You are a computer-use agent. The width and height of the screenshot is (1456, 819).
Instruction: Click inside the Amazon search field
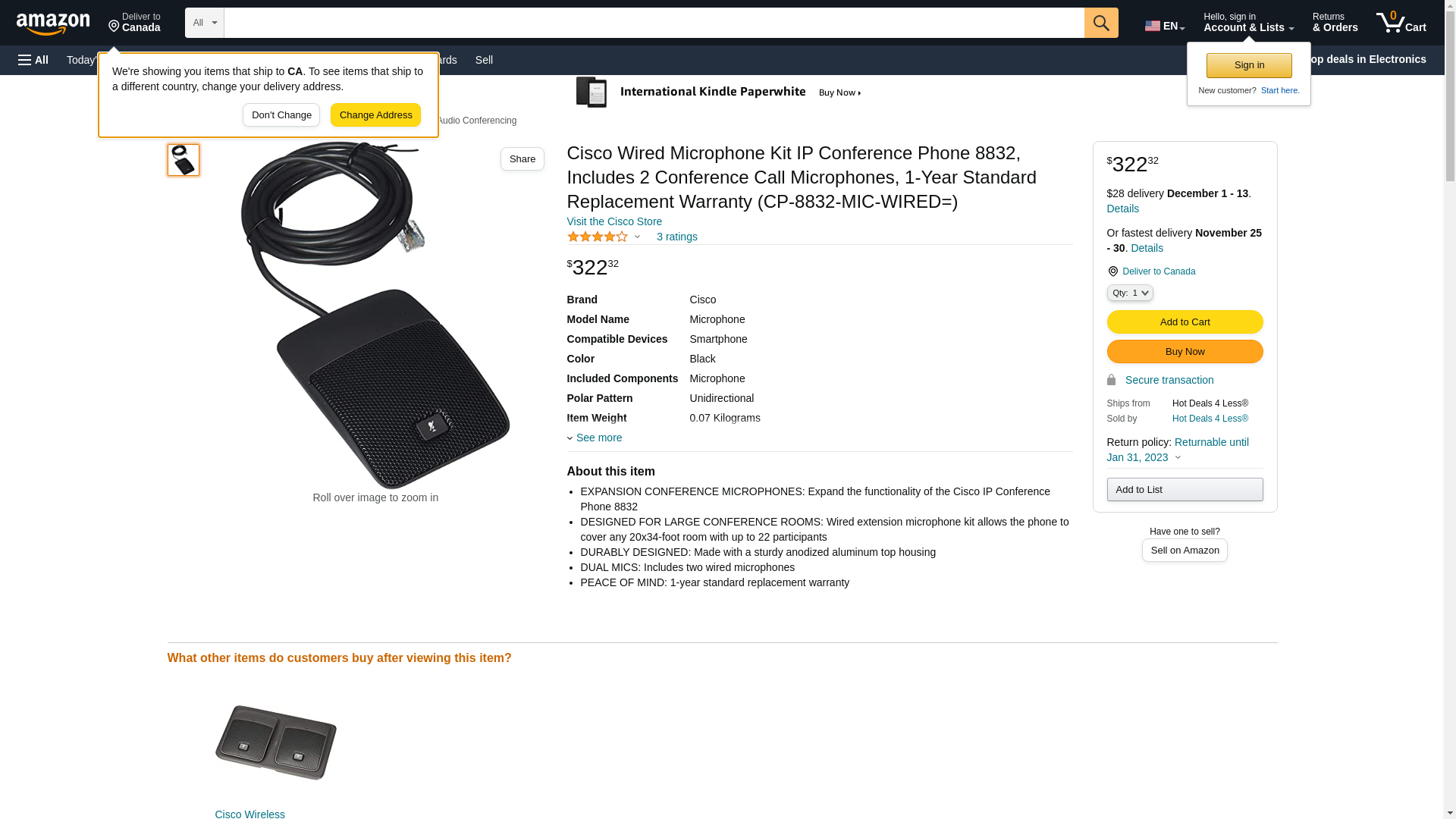[x=654, y=23]
